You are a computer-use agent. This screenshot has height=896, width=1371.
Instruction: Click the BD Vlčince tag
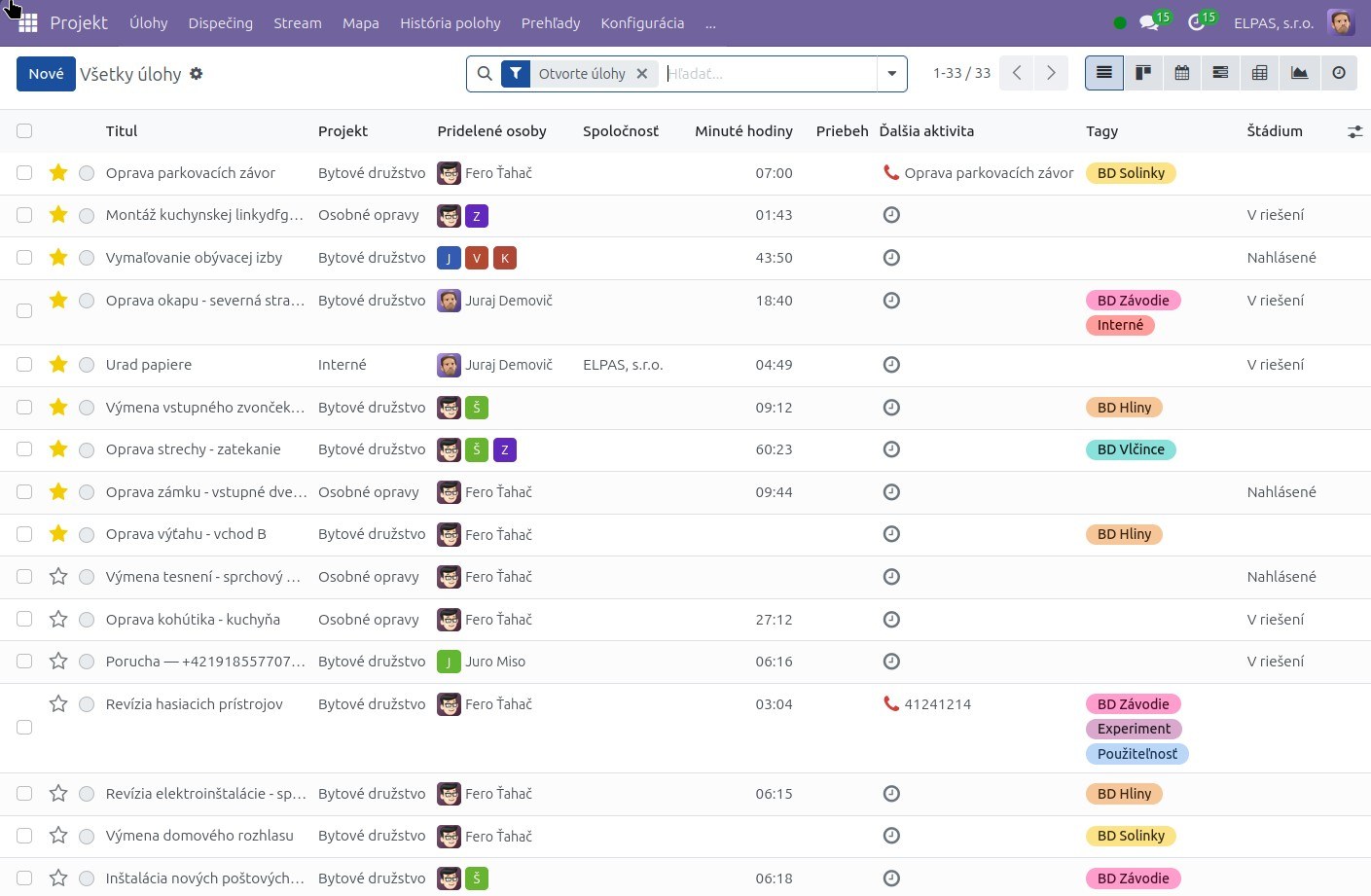coord(1131,449)
